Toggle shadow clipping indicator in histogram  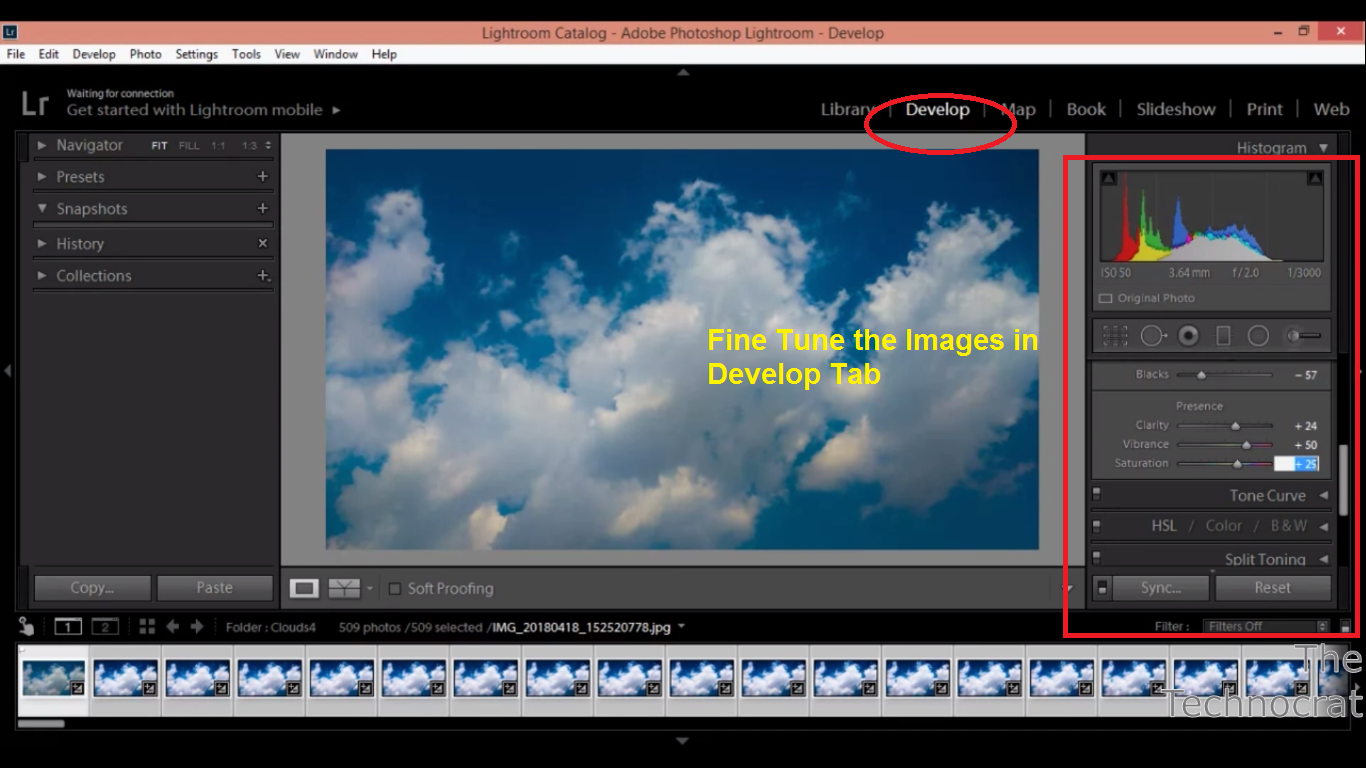click(x=1108, y=178)
